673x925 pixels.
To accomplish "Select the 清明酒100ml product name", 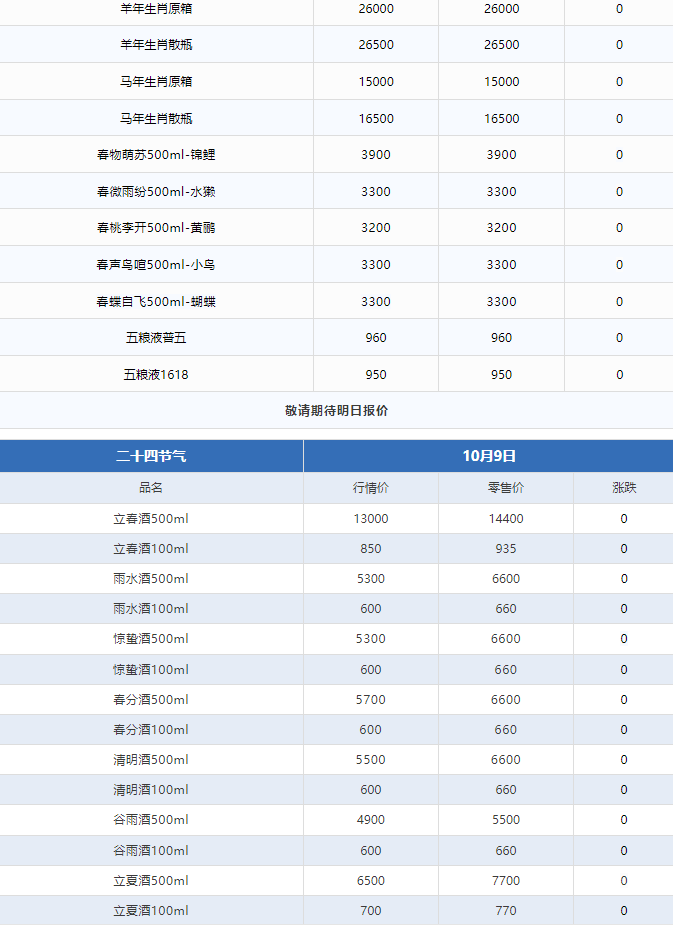I will pos(151,790).
